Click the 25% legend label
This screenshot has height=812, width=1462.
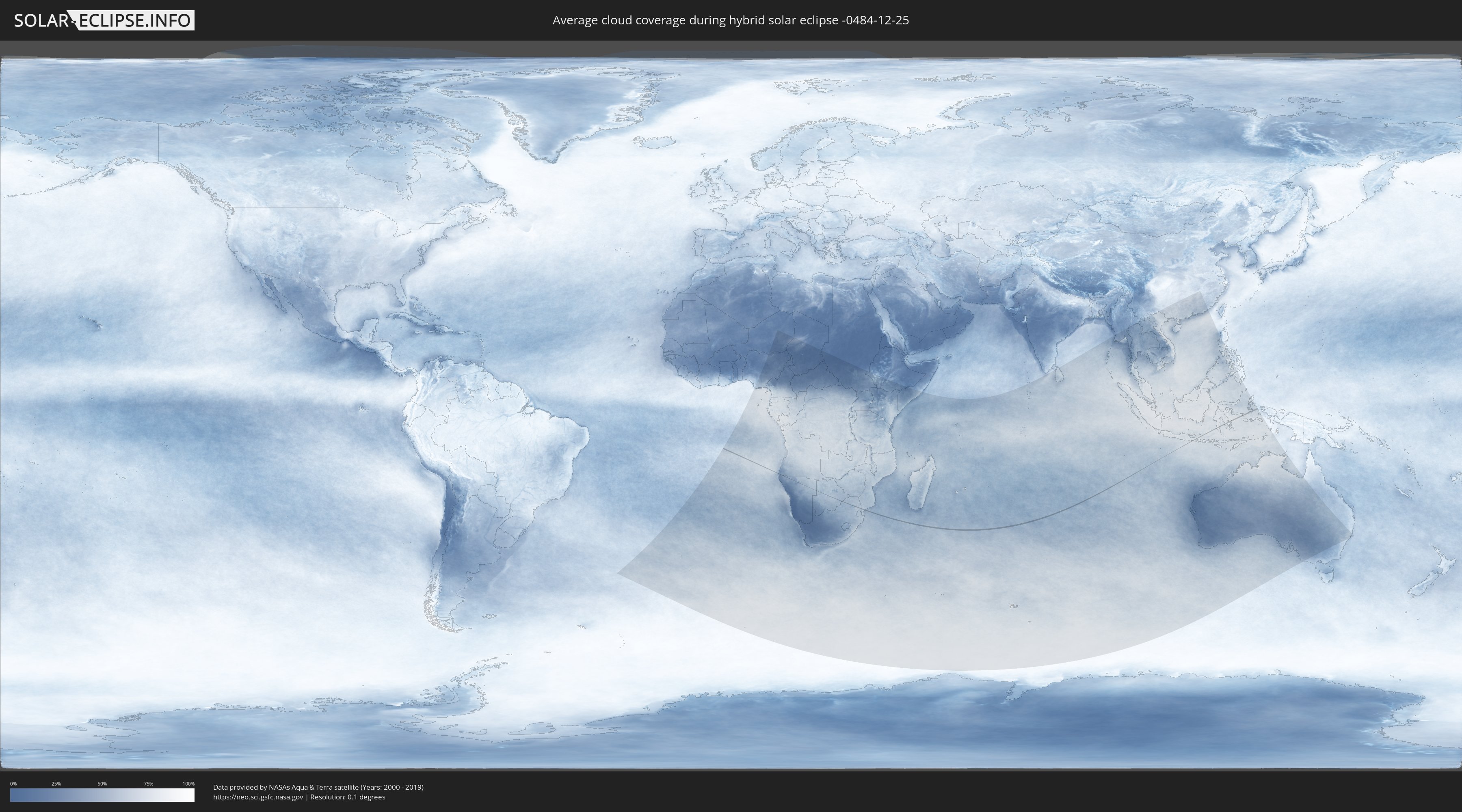point(56,784)
